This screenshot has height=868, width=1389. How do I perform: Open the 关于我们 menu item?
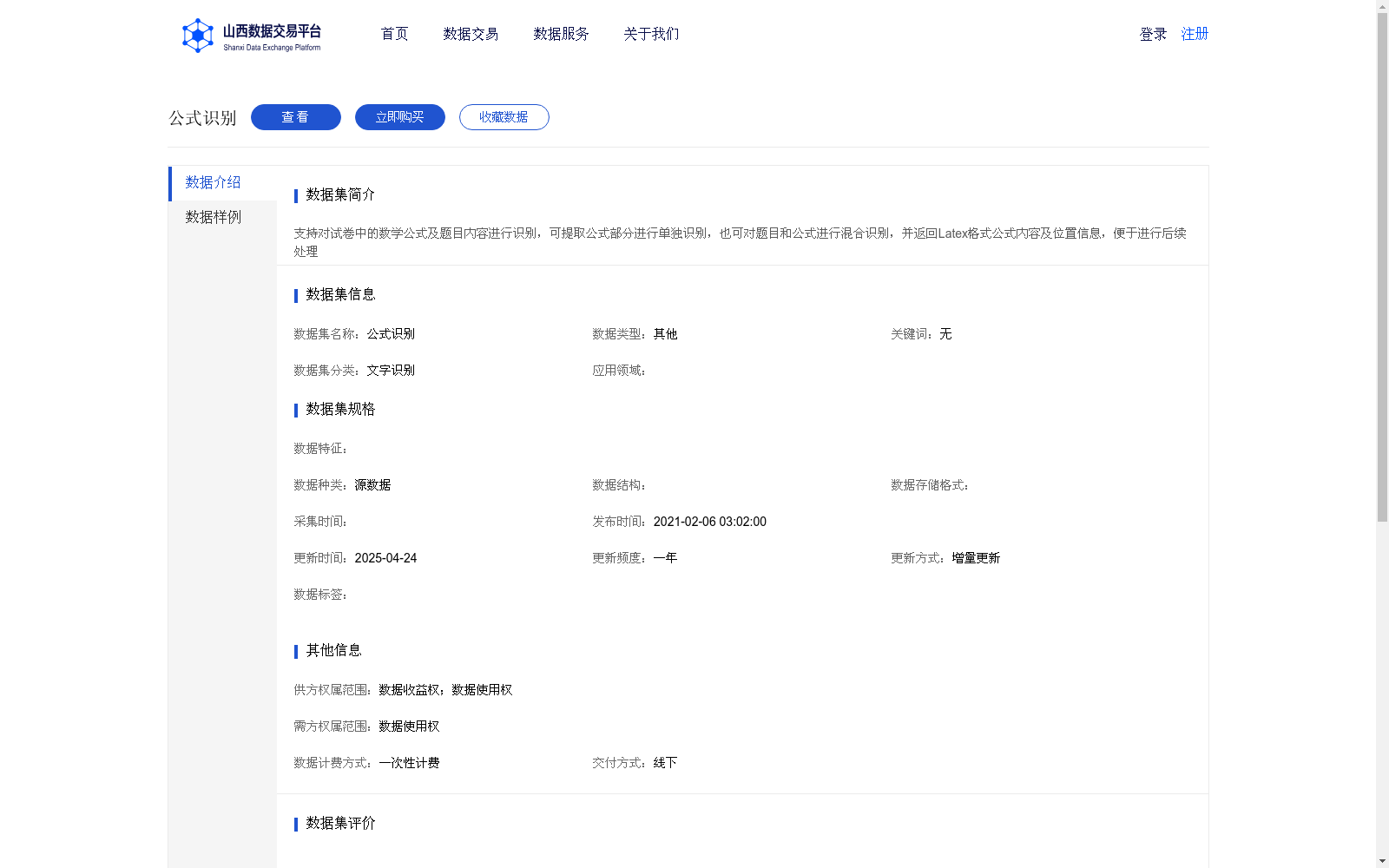[651, 34]
